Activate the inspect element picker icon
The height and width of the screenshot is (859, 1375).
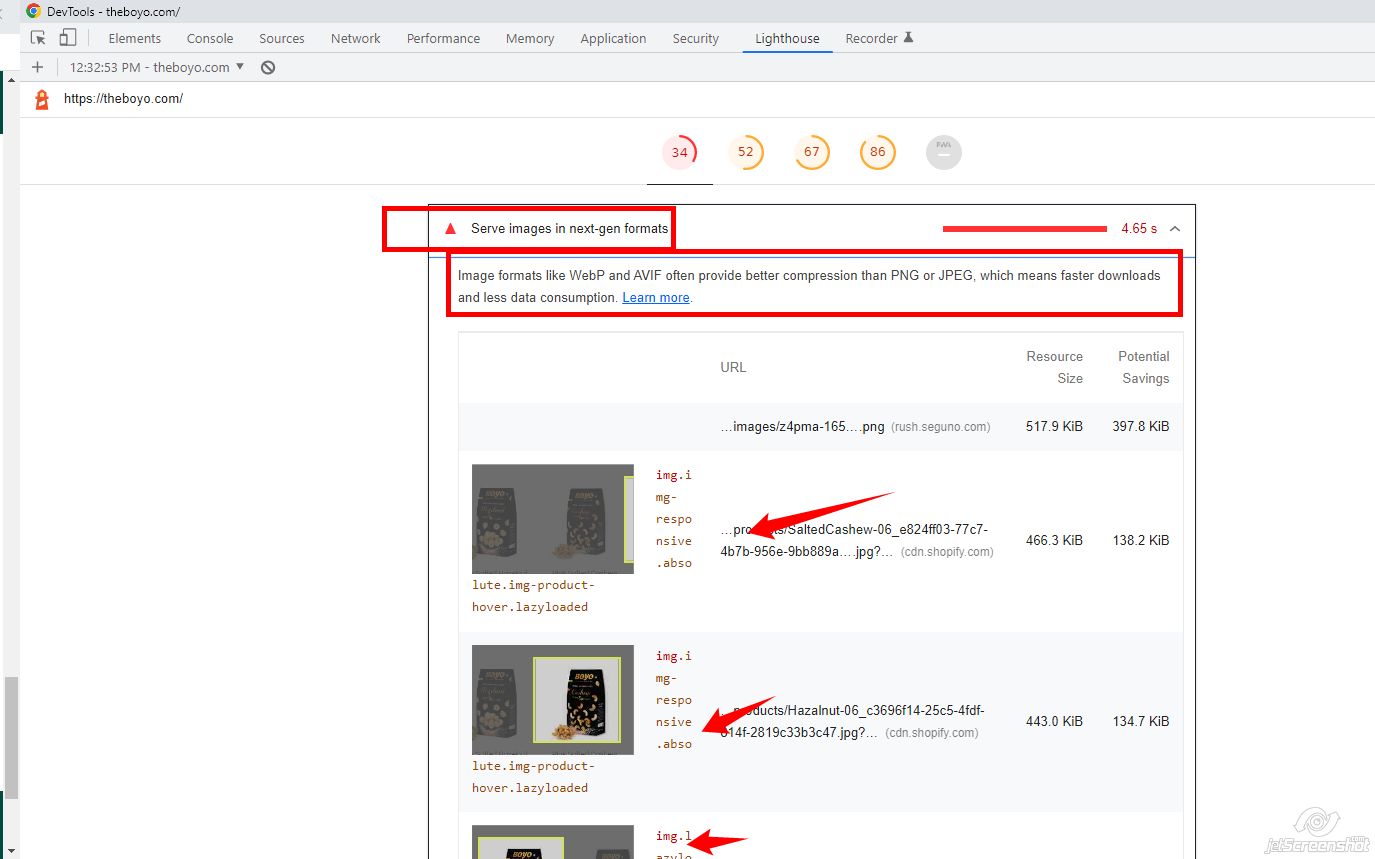(x=38, y=38)
